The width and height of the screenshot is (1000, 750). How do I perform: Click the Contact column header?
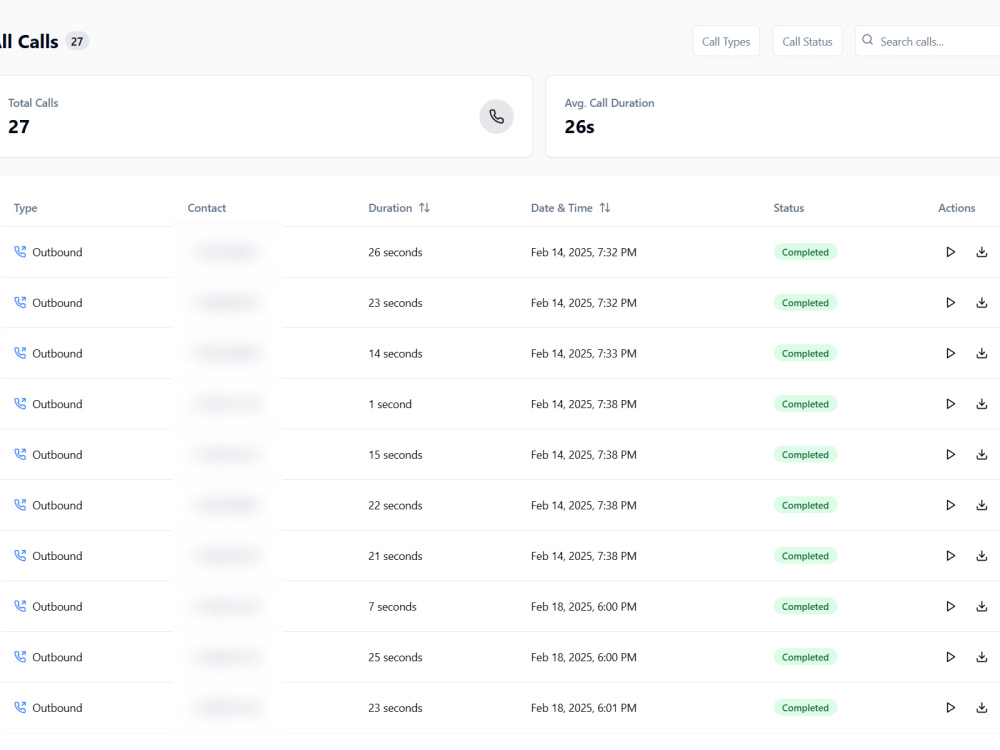(x=207, y=208)
